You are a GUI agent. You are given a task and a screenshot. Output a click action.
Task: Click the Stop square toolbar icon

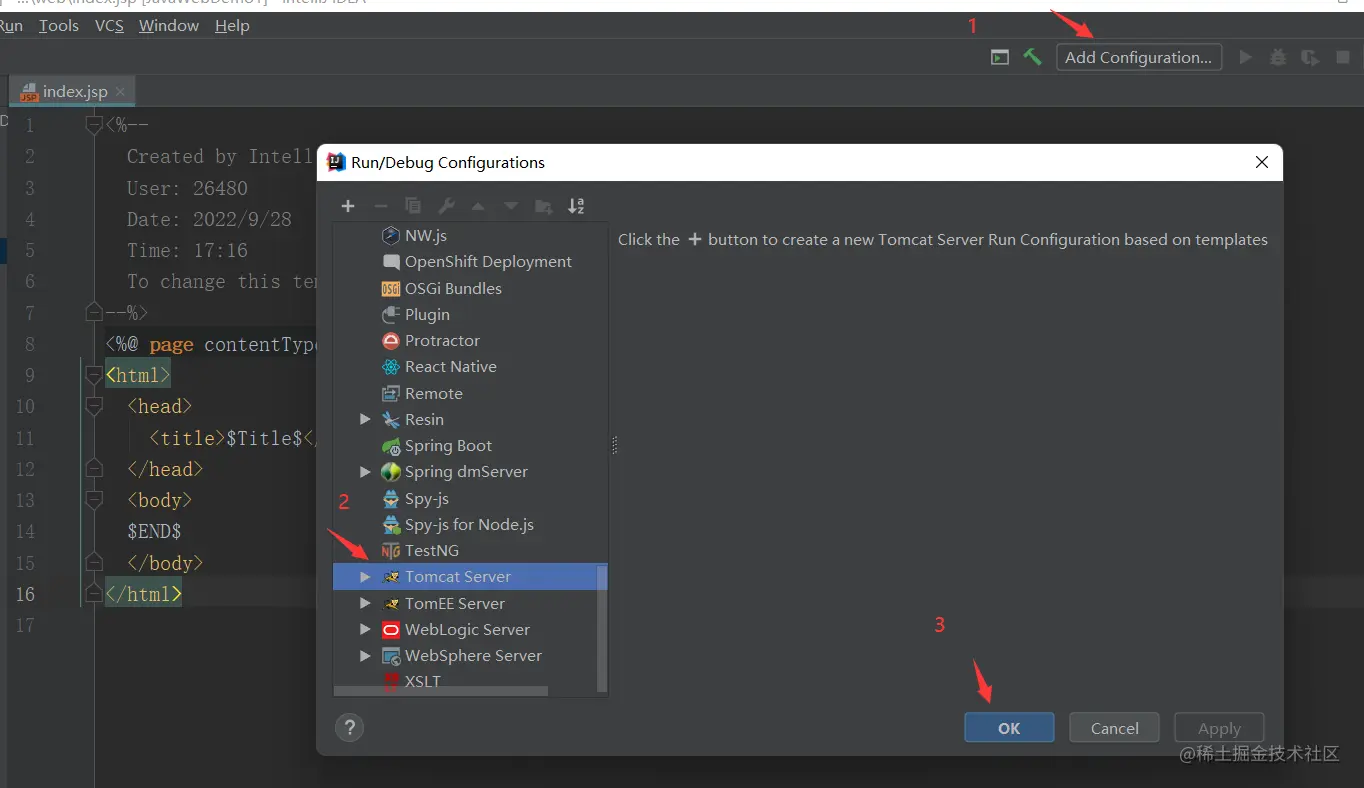tap(1343, 57)
